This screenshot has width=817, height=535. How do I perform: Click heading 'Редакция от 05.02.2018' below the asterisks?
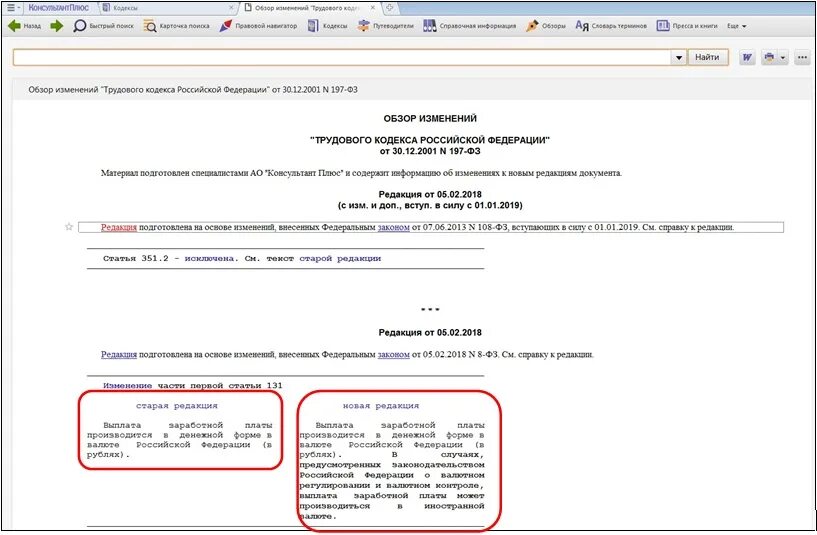tap(430, 332)
